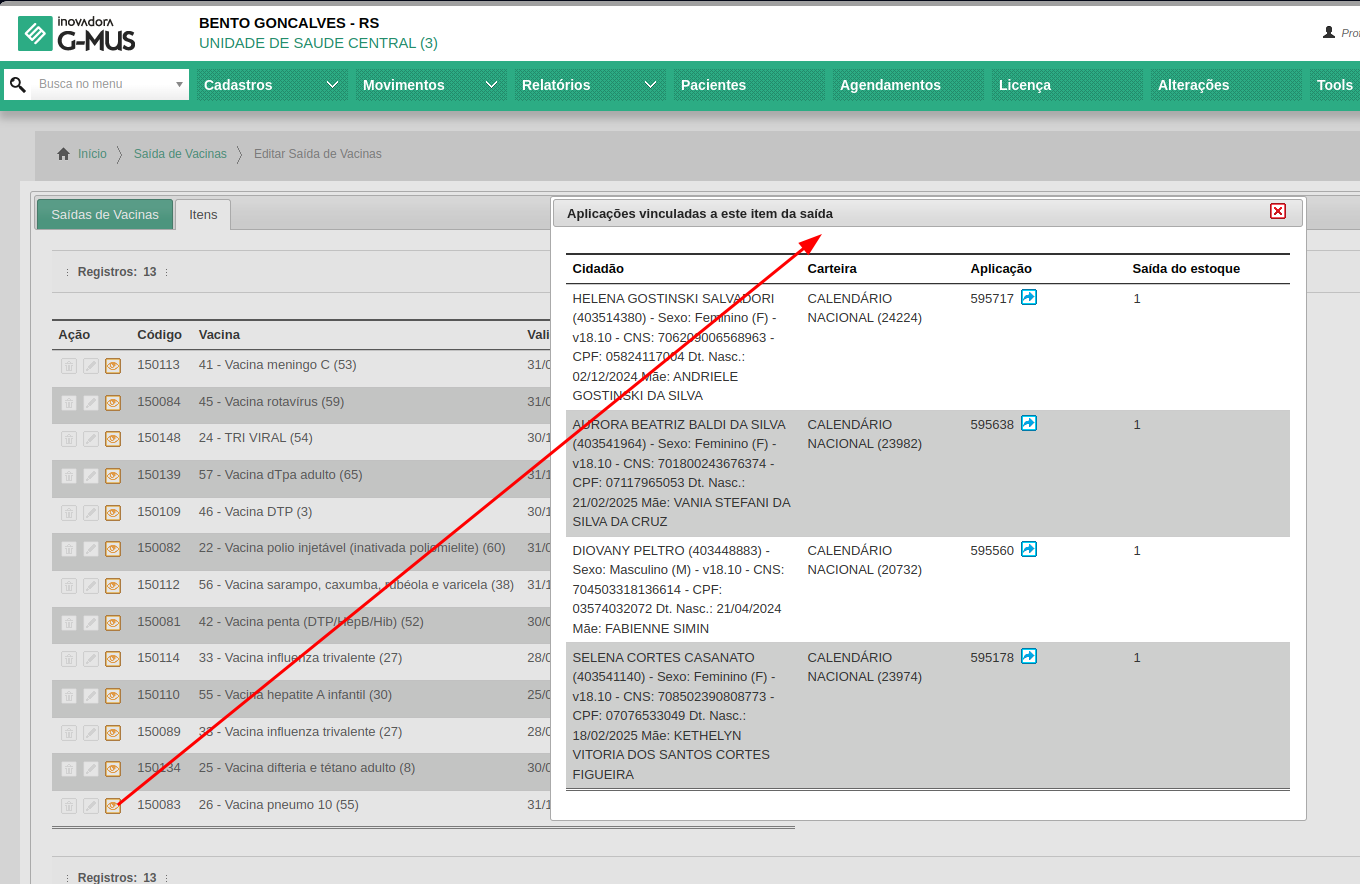Viewport: 1360px width, 884px height.
Task: Open application 595560 link icon
Action: (x=1029, y=549)
